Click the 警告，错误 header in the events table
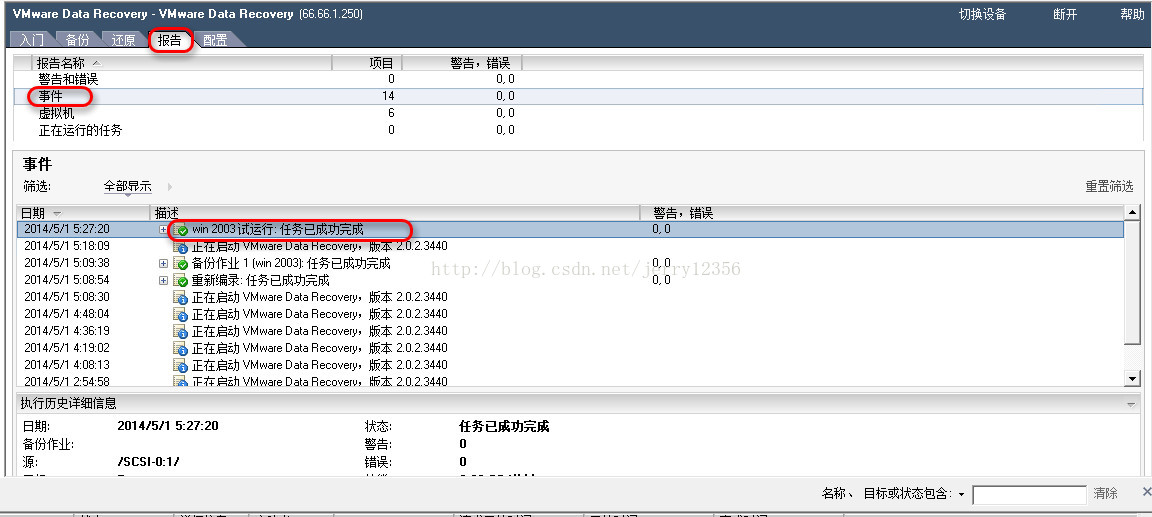This screenshot has height=517, width=1152. click(882, 213)
